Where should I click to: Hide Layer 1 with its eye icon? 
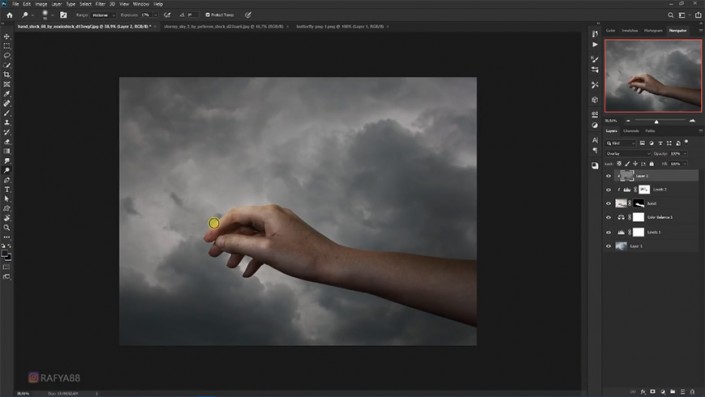coord(608,246)
